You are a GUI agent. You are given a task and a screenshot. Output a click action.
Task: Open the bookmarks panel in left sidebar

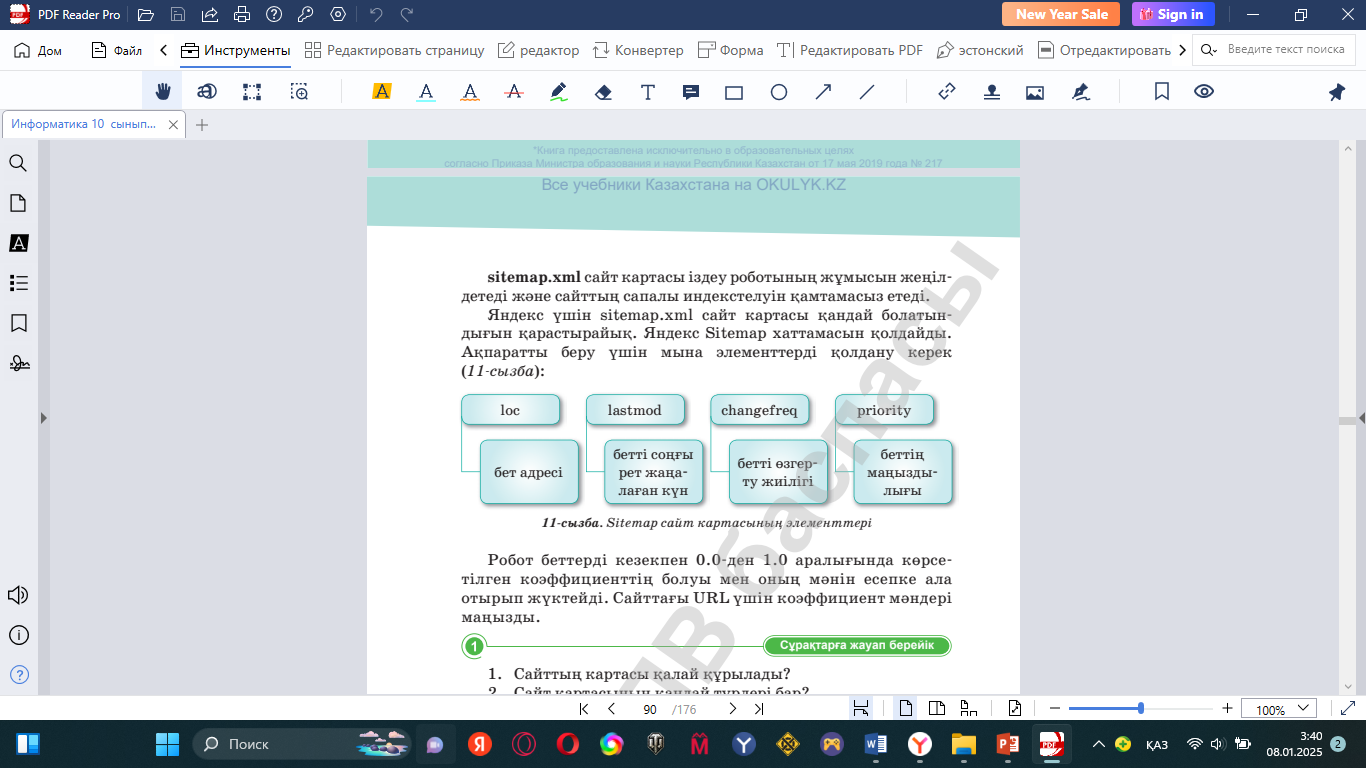pos(18,323)
